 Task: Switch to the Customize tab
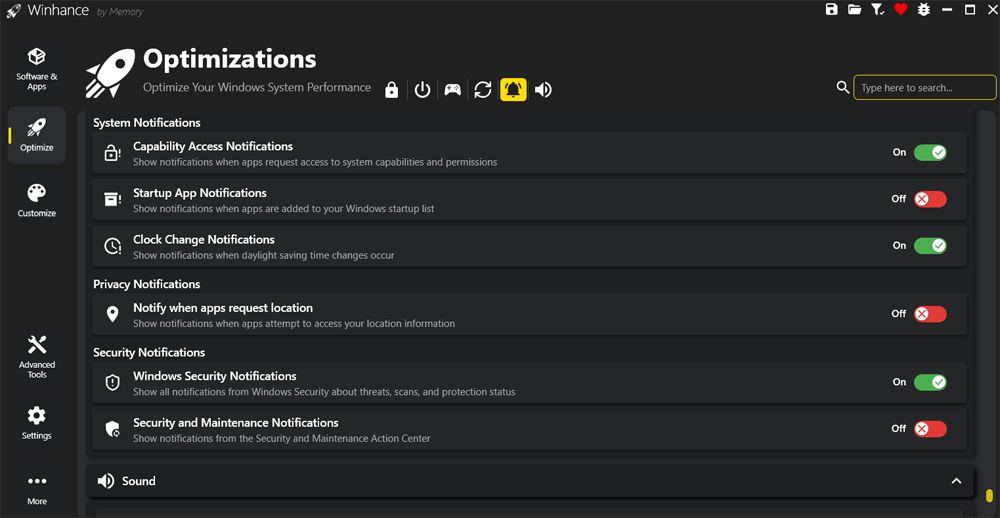(37, 200)
